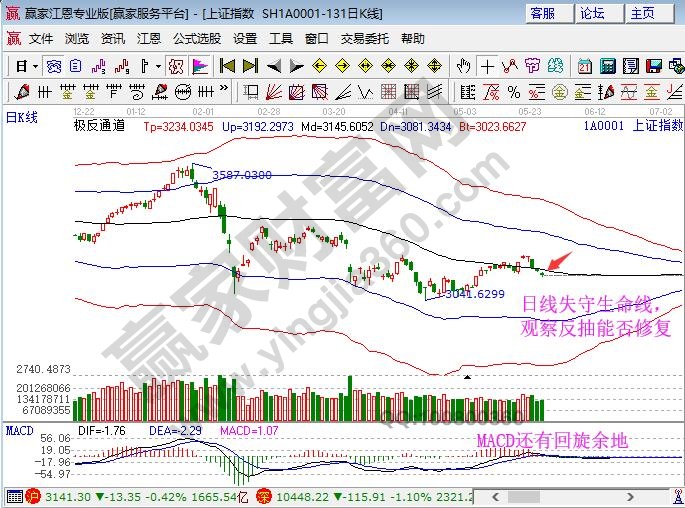
Task: Click the 论坛 button in title bar
Action: pos(592,13)
